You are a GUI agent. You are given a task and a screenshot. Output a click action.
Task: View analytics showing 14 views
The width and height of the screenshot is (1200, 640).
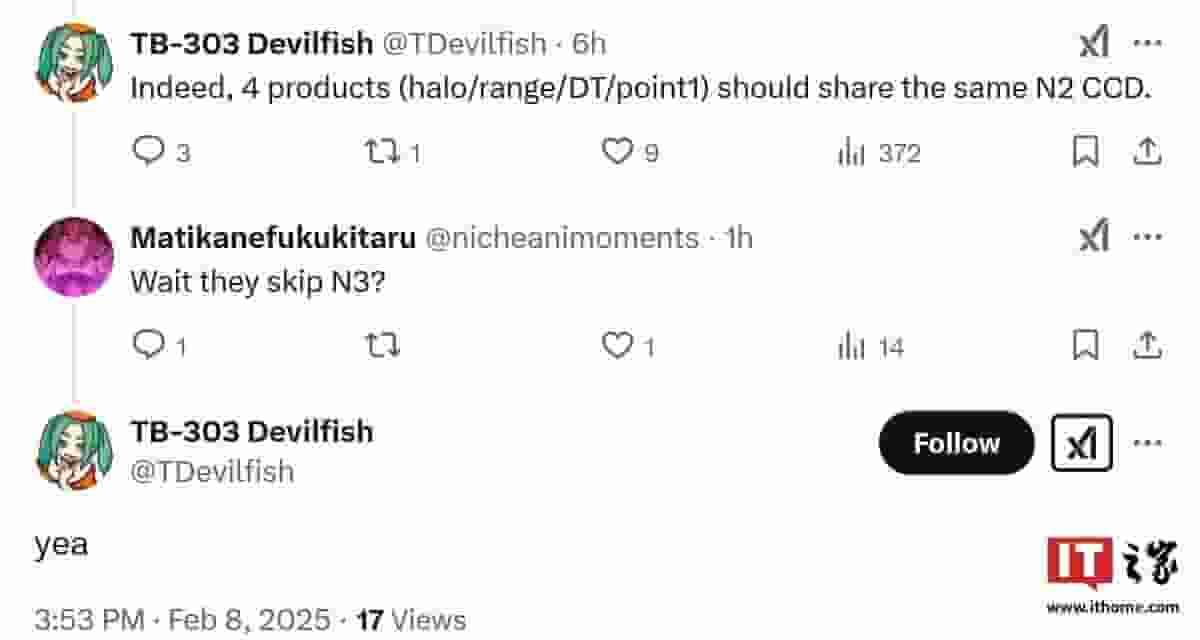(x=851, y=347)
